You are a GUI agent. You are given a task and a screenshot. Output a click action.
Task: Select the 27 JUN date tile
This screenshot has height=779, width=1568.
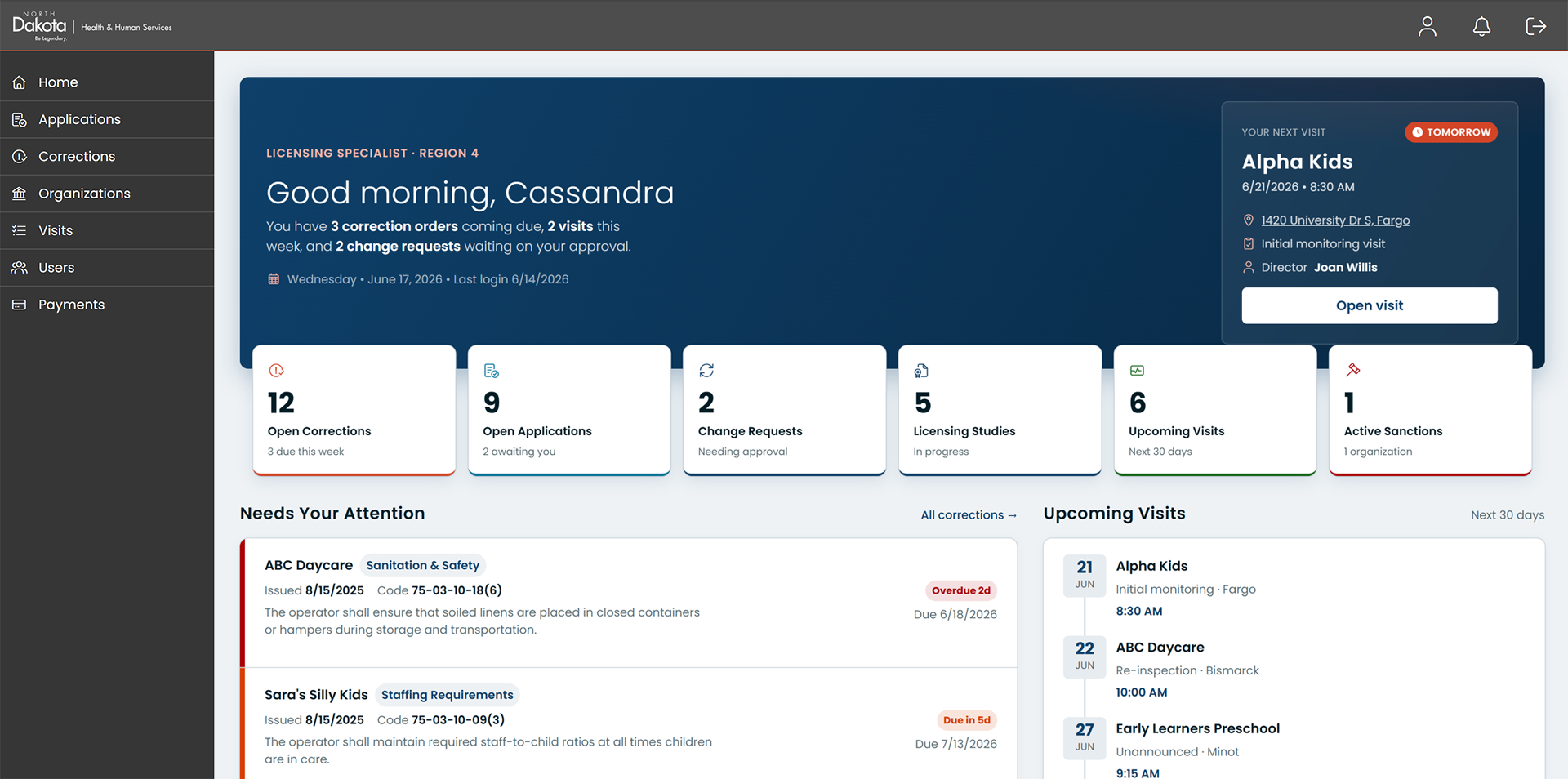pyautogui.click(x=1085, y=737)
